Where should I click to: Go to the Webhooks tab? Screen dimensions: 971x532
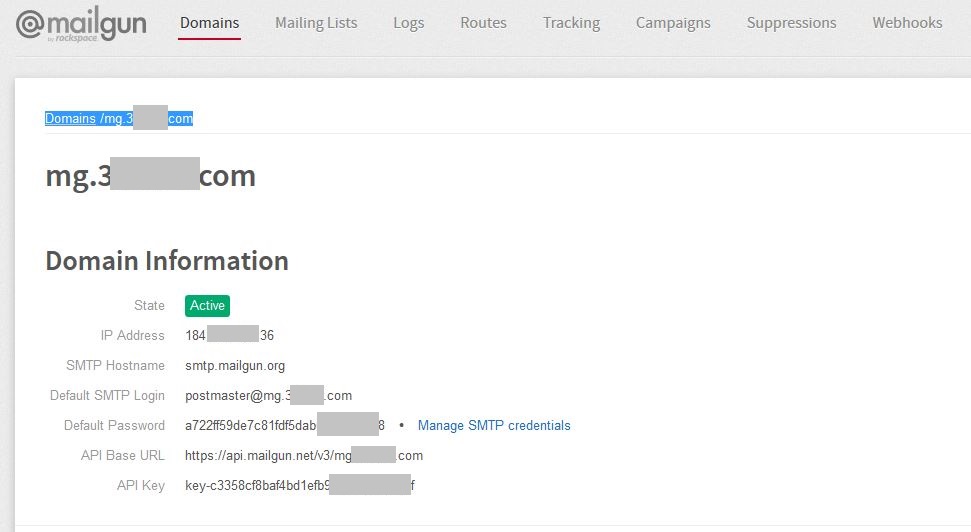click(907, 23)
